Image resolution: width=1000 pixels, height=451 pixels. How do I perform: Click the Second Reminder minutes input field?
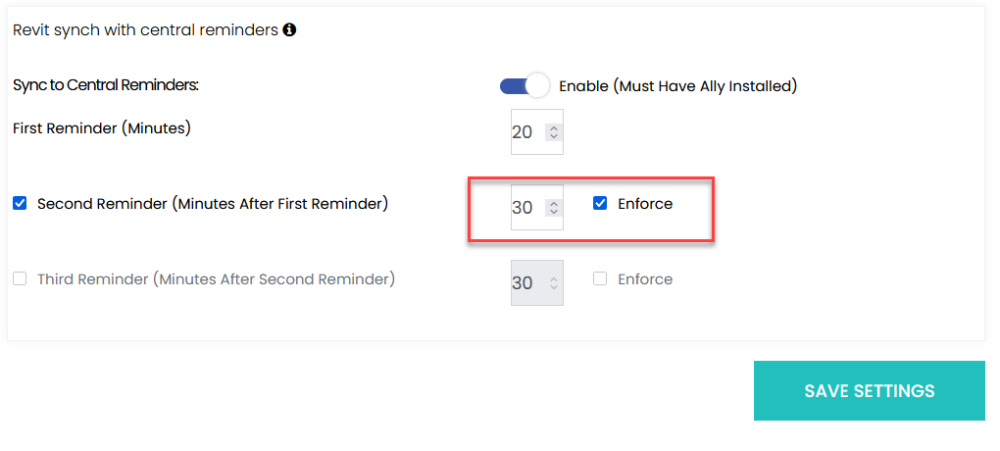(524, 208)
